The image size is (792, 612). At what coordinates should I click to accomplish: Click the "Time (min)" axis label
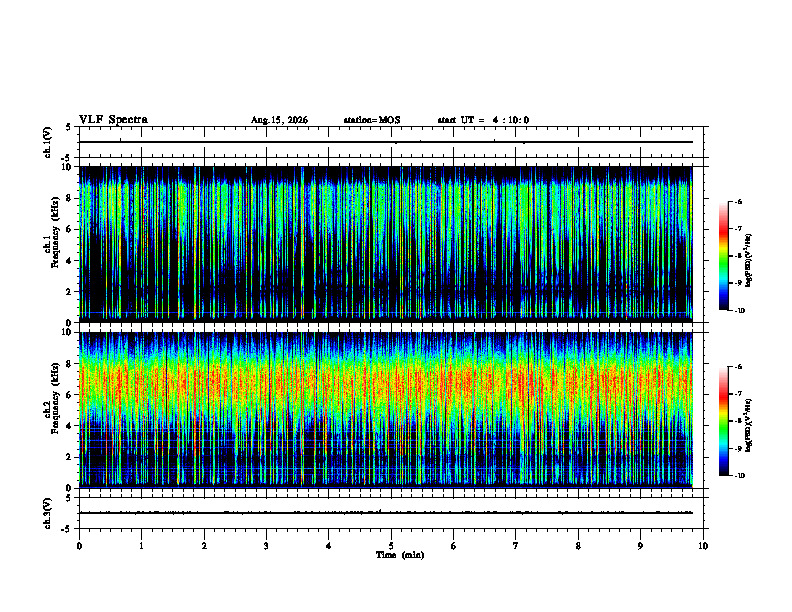click(400, 555)
